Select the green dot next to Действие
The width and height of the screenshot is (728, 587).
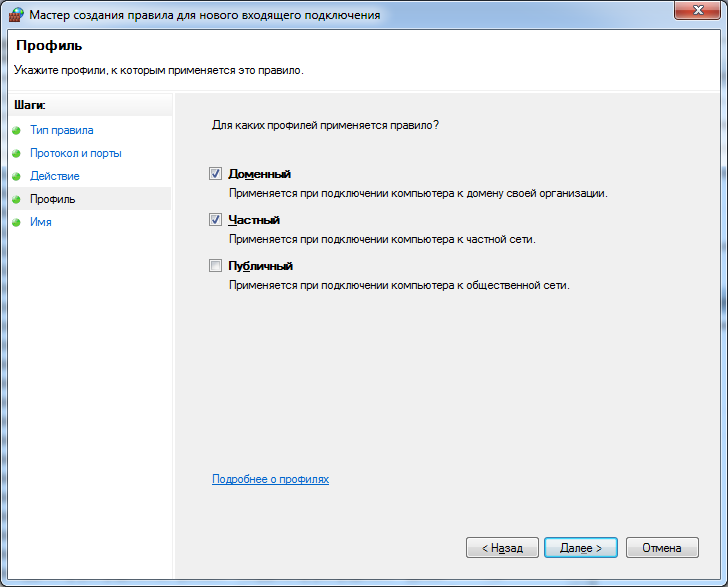(x=16, y=176)
